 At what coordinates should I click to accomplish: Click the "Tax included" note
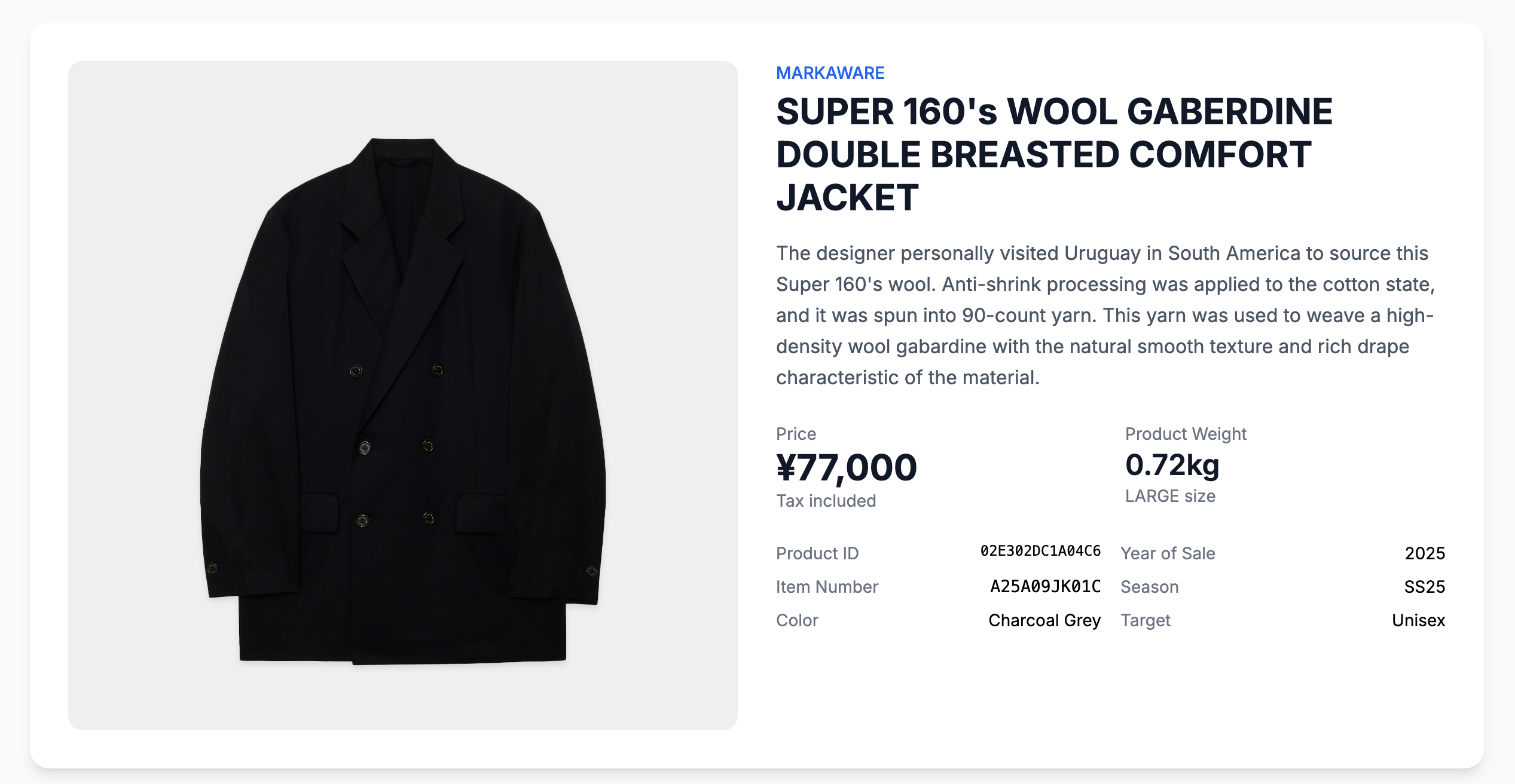click(x=826, y=501)
